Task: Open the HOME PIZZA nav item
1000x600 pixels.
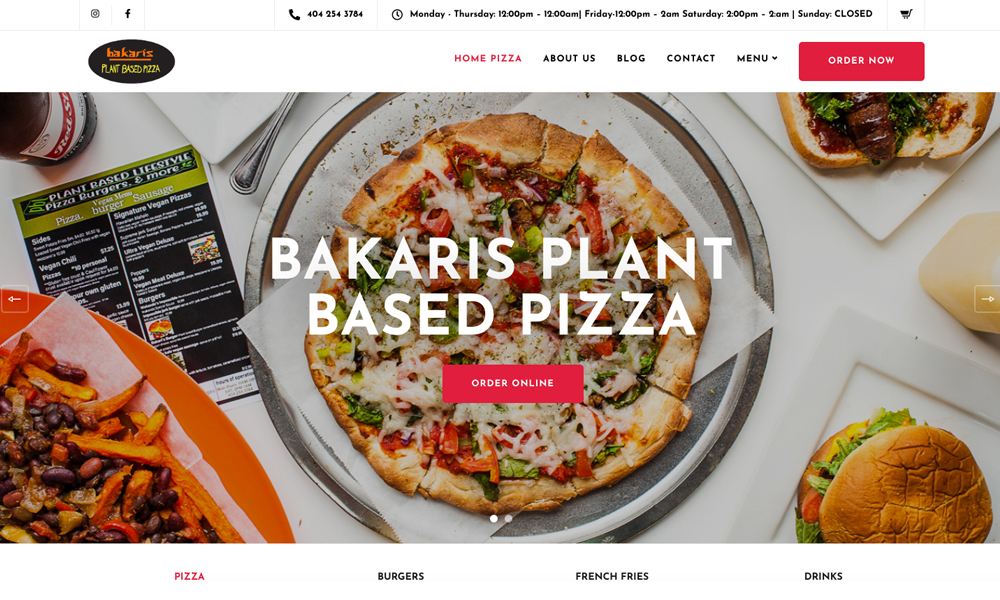Action: click(x=488, y=58)
